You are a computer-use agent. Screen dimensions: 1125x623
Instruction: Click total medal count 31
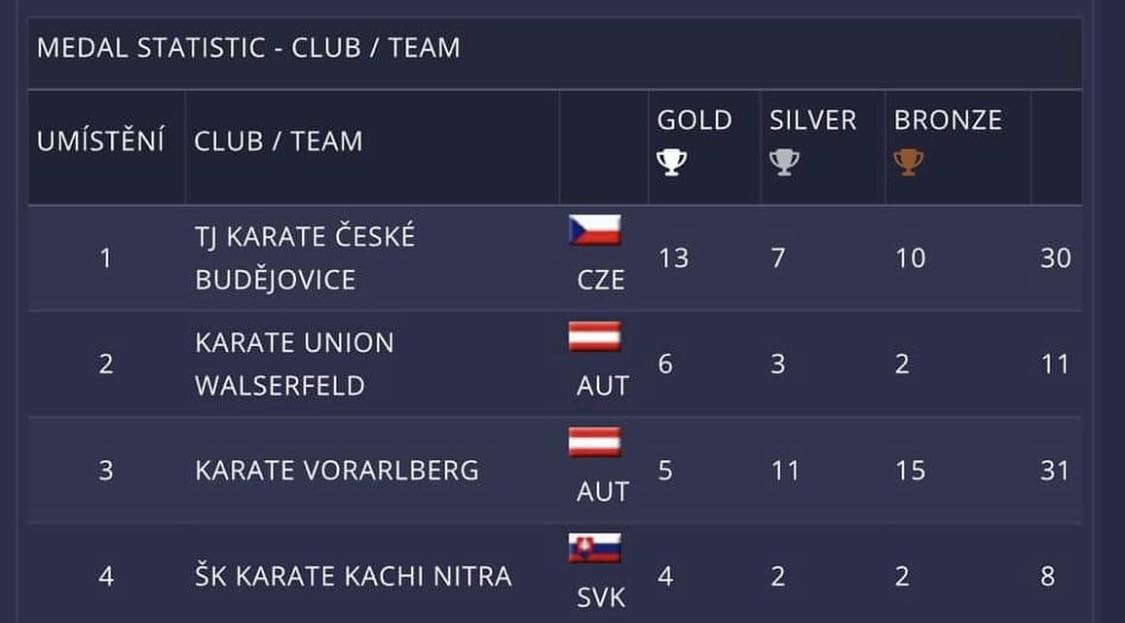1055,470
